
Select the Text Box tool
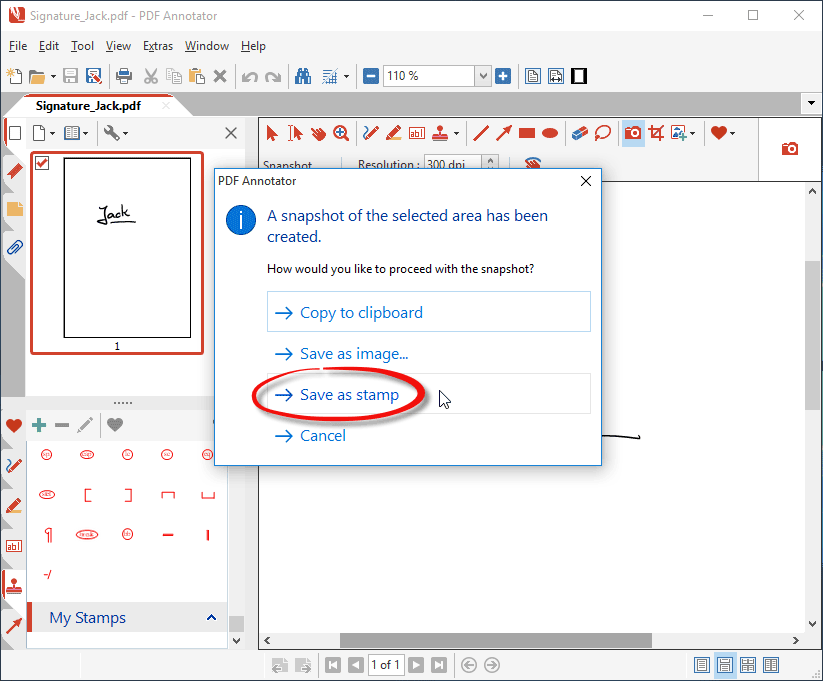click(x=416, y=132)
